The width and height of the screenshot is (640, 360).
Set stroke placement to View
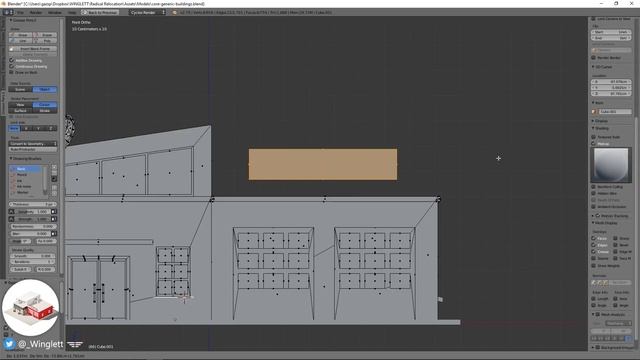20,105
